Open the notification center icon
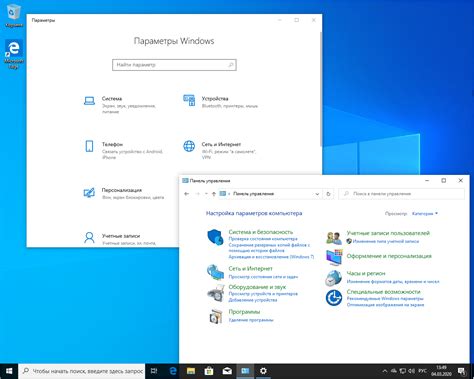This screenshot has width=474, height=379. coord(462,371)
